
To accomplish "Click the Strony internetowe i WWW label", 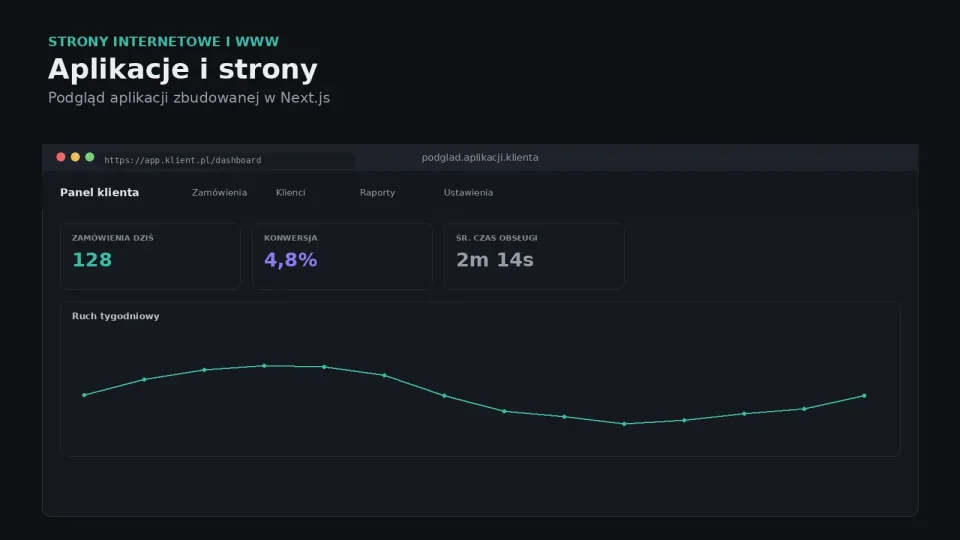I will 163,42.
